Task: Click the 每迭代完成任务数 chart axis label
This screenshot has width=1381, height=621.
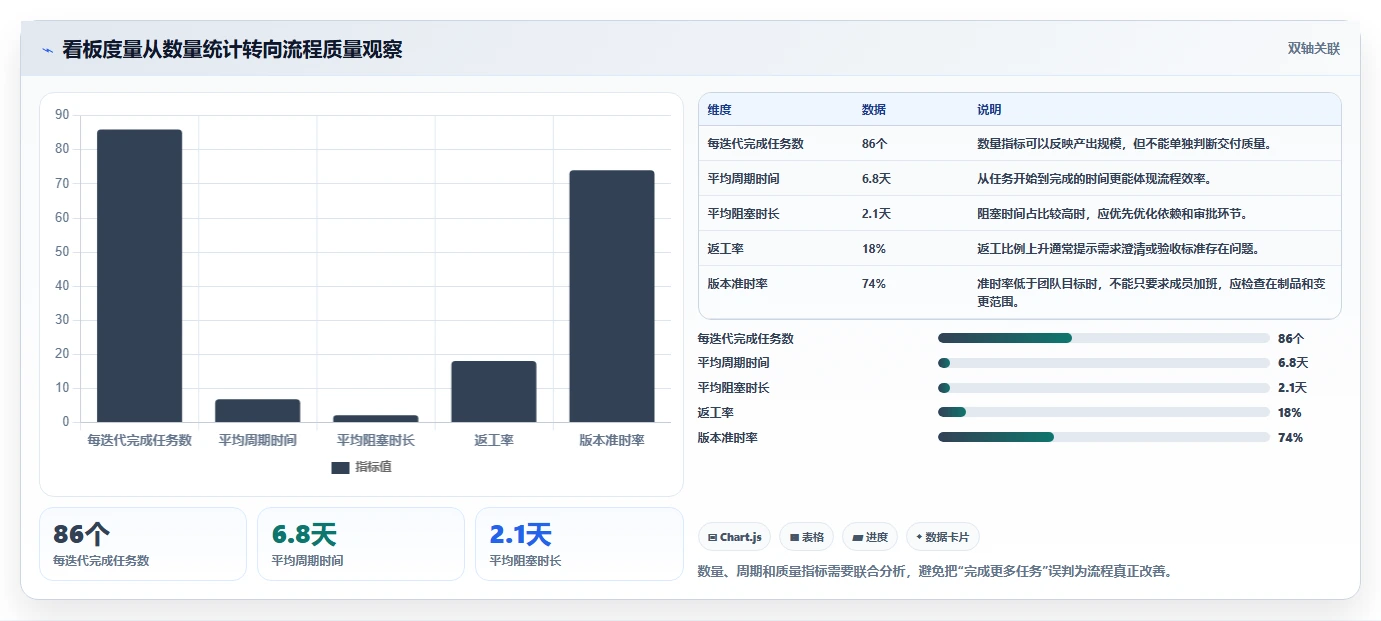Action: 140,440
